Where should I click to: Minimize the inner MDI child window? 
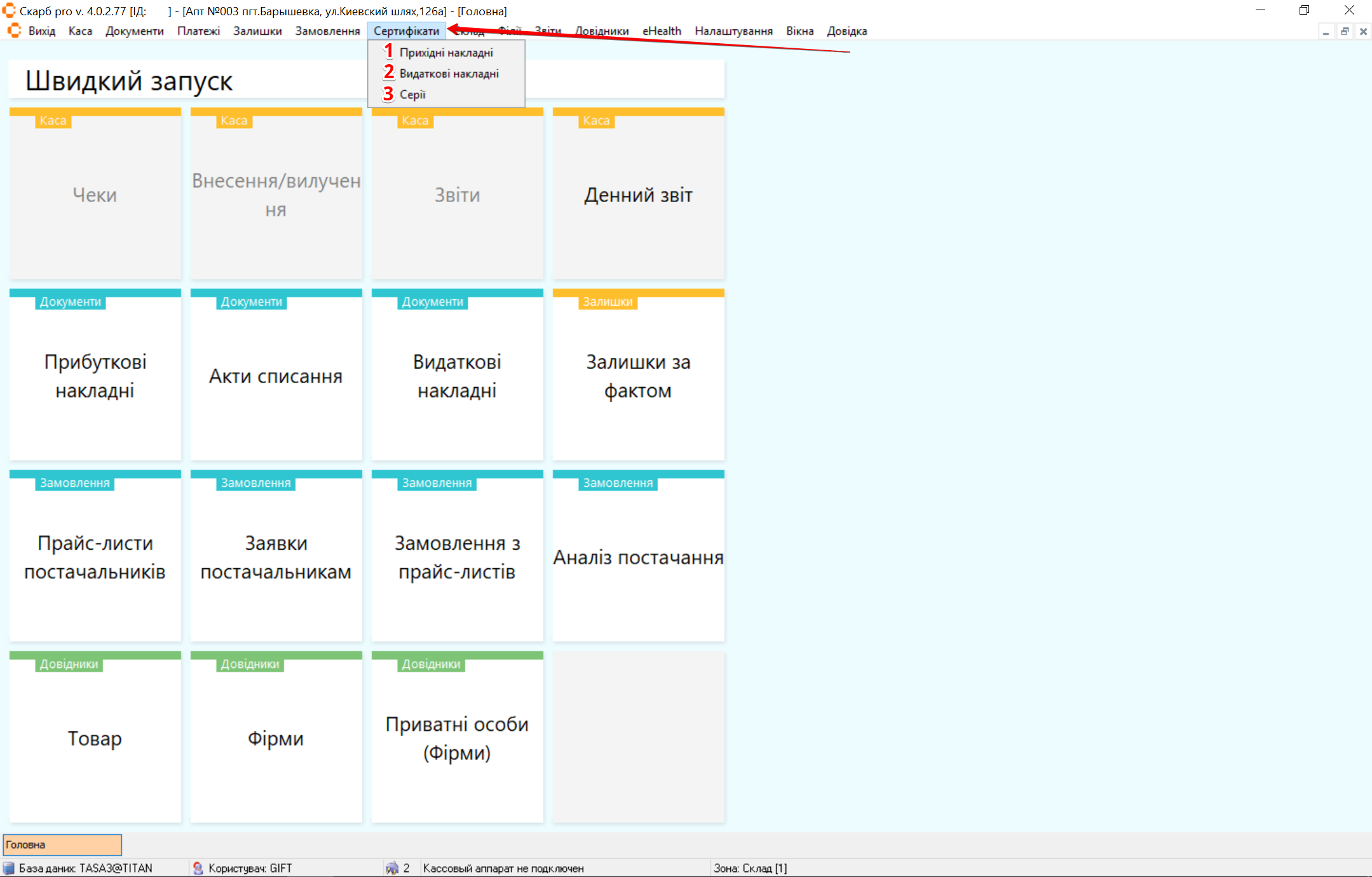tap(1326, 31)
